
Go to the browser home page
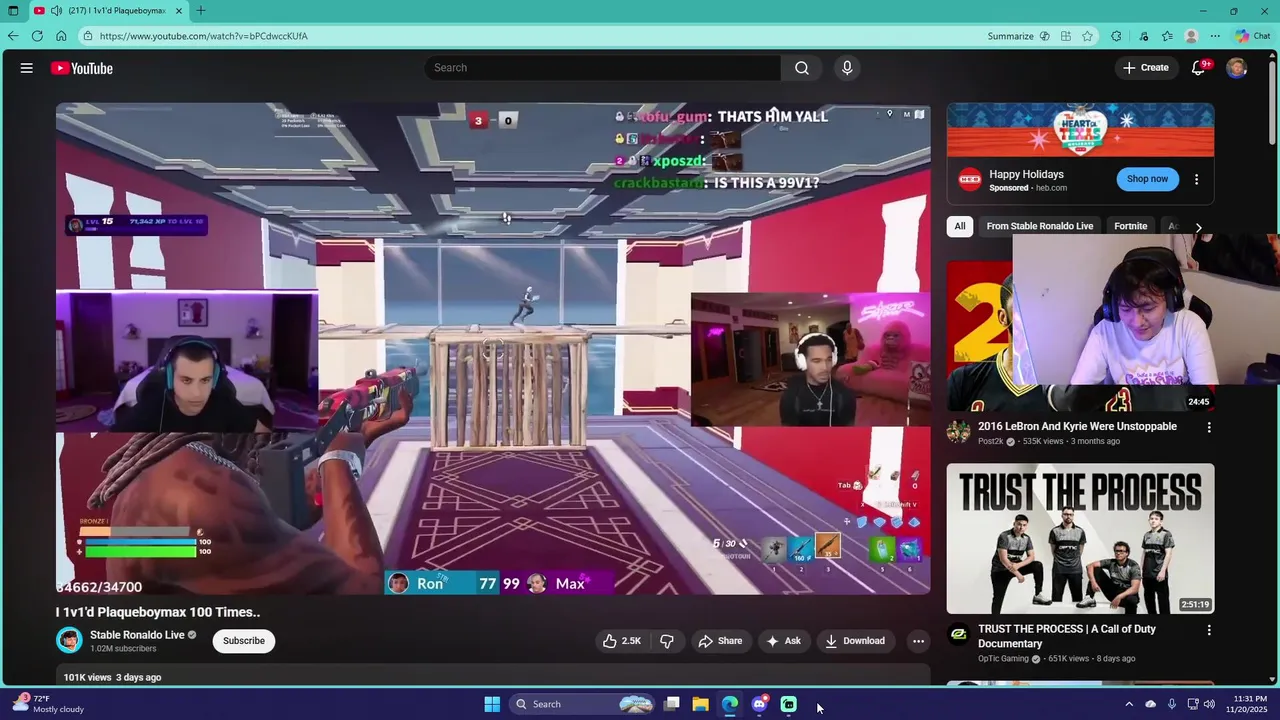tap(61, 36)
